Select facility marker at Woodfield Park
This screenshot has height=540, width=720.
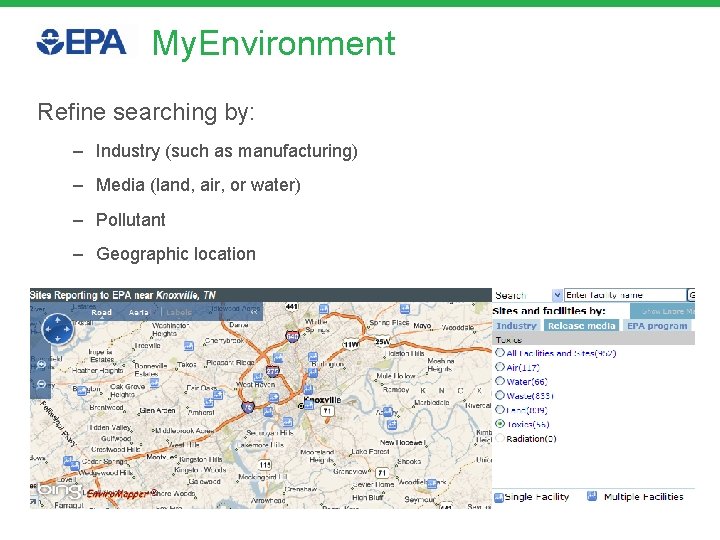[x=432, y=483]
